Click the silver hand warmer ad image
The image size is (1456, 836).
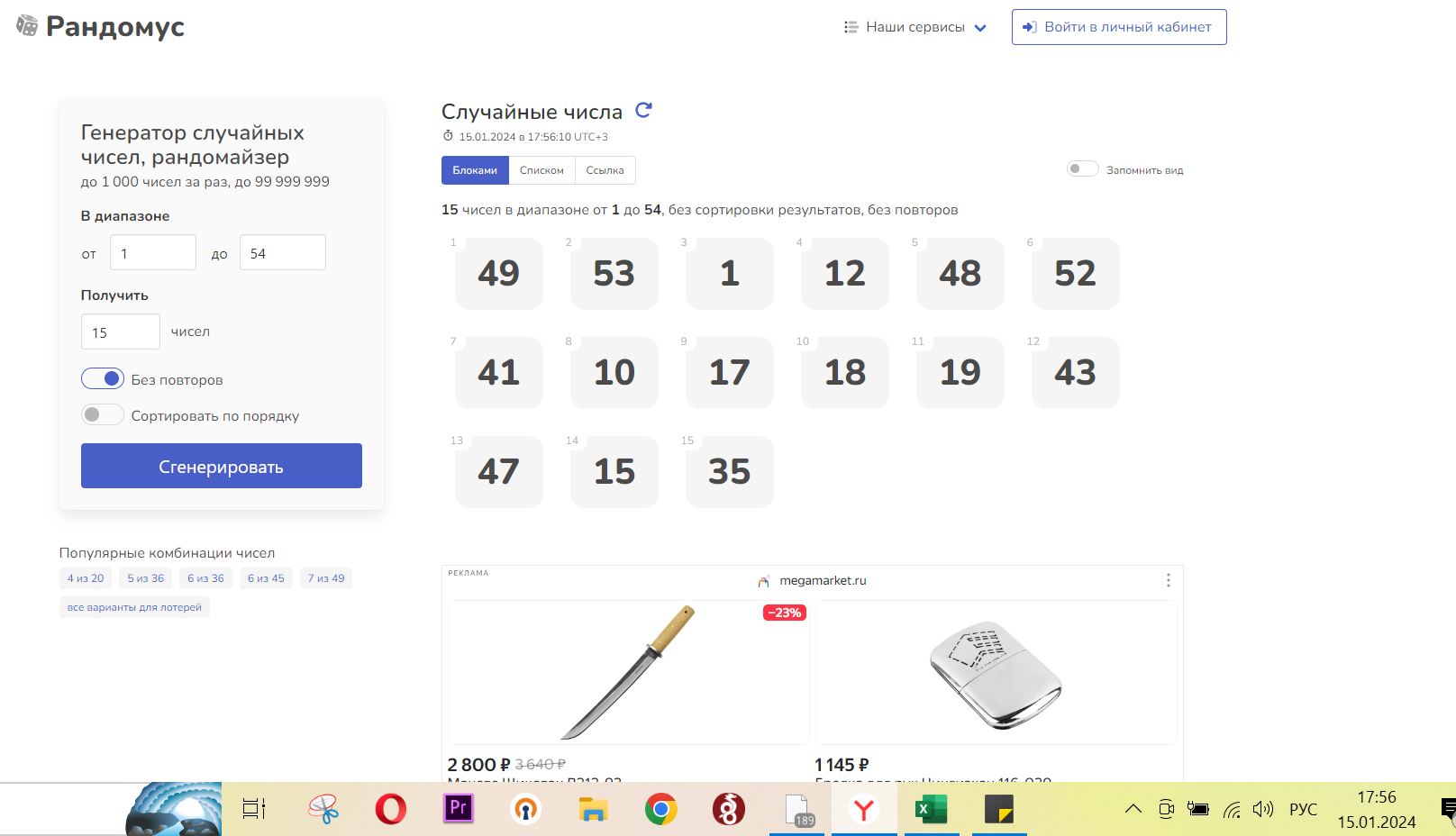pos(996,672)
